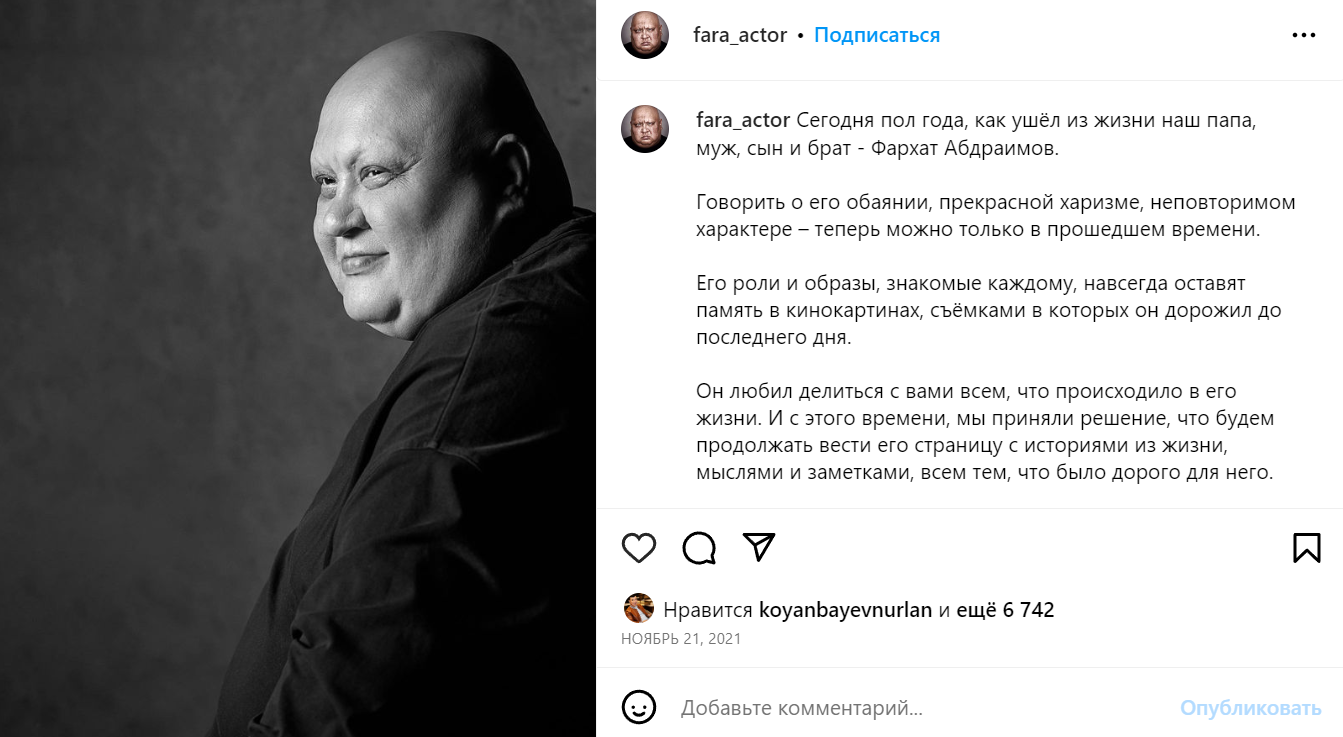Open the fara_actor username in the header
Image resolution: width=1343 pixels, height=737 pixels.
[x=740, y=35]
